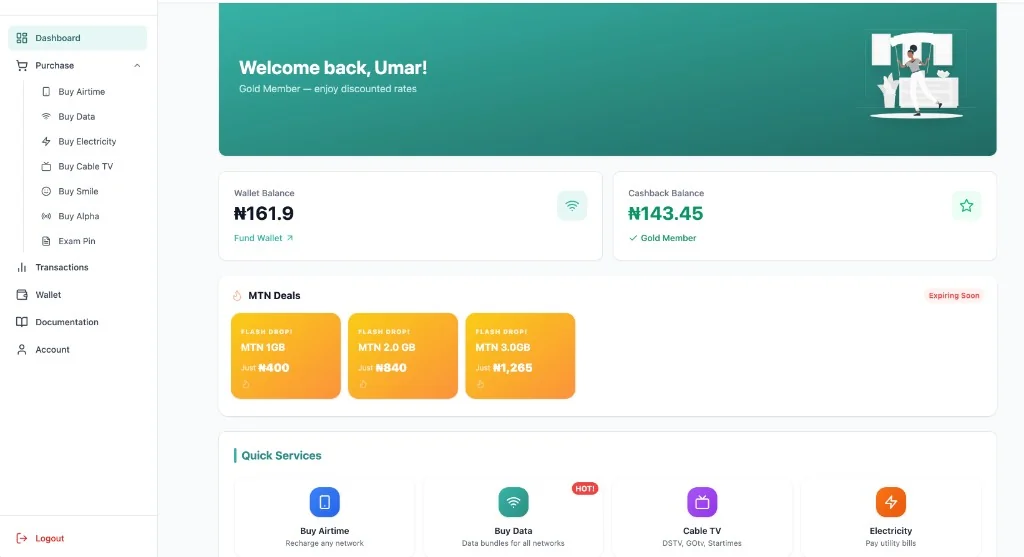Click the Dashboard grid icon in sidebar
The width and height of the screenshot is (1024, 557).
[22, 38]
